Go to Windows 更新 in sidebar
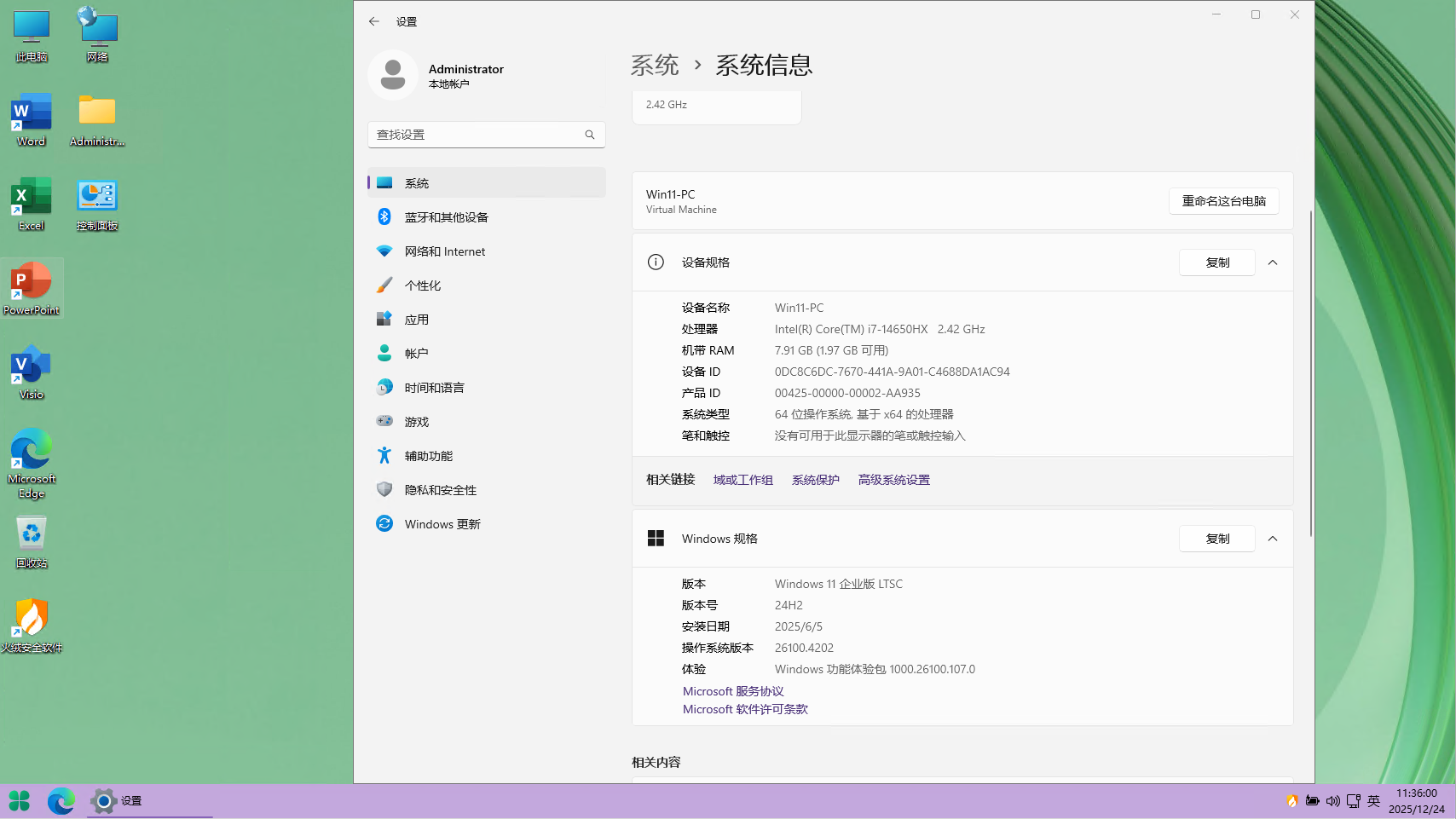The height and width of the screenshot is (819, 1456). (442, 524)
